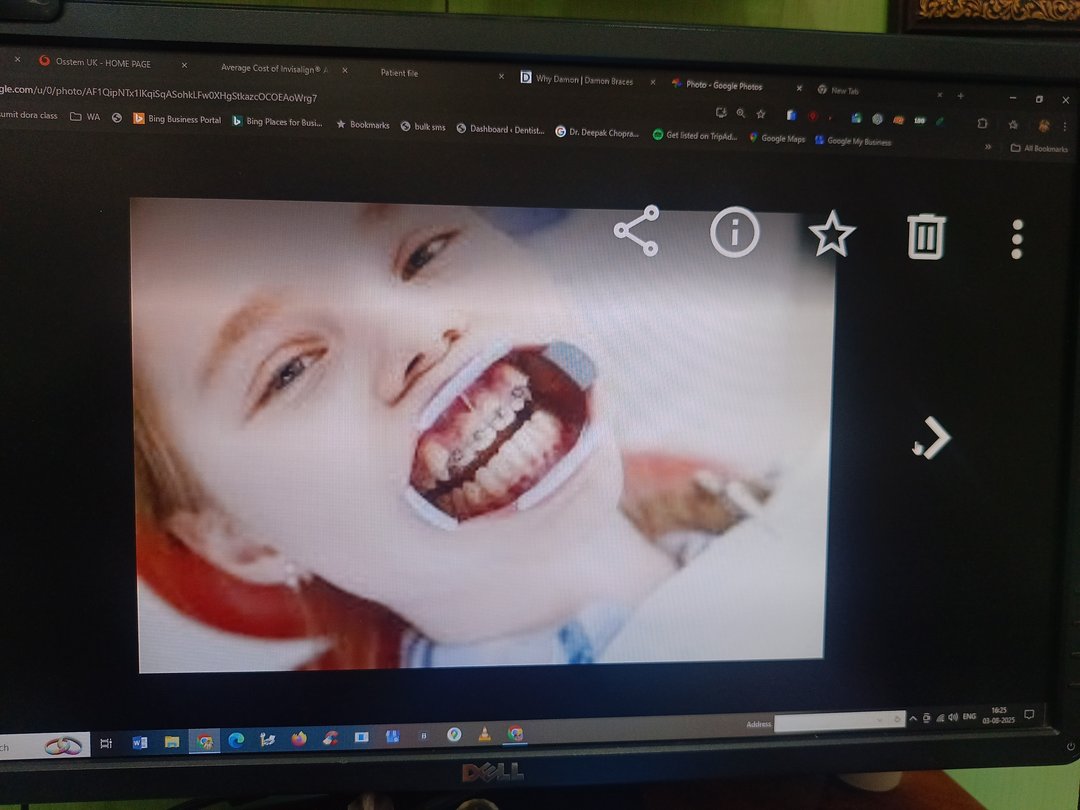Close the Average Cost of Invisalign tab
The image size is (1080, 810).
tap(344, 70)
